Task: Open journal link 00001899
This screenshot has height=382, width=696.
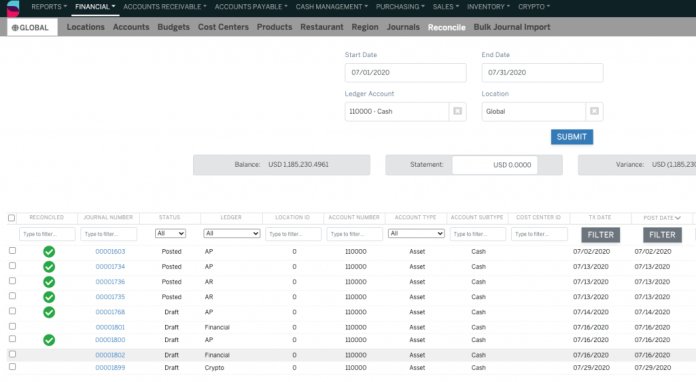Action: point(110,368)
